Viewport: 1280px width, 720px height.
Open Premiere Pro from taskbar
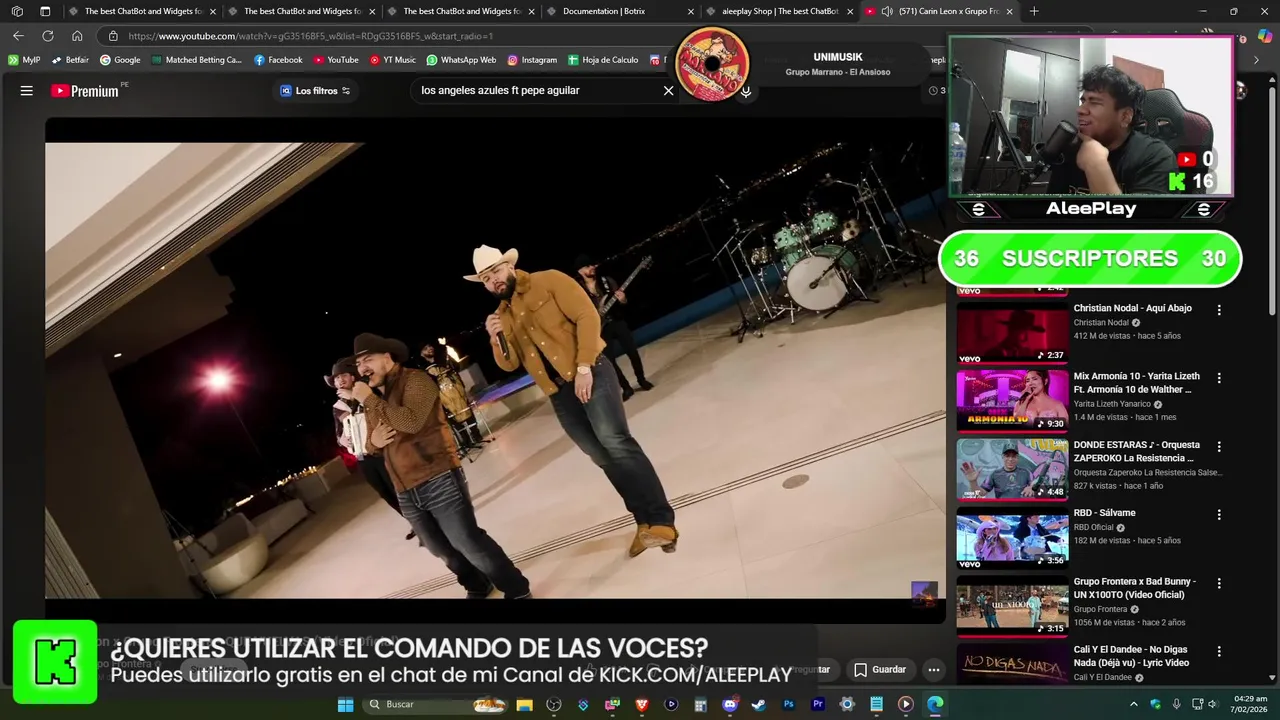pyautogui.click(x=818, y=704)
